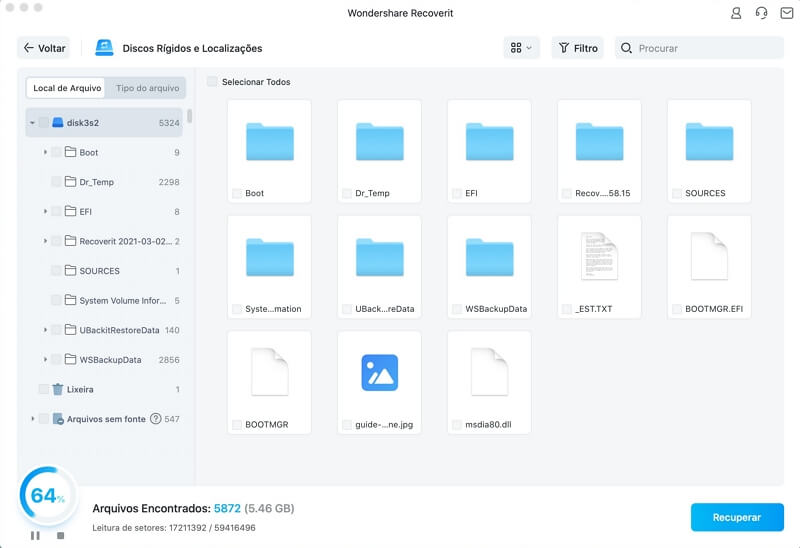Expand the EFI tree node
Viewport: 800px width, 548px height.
(x=45, y=211)
